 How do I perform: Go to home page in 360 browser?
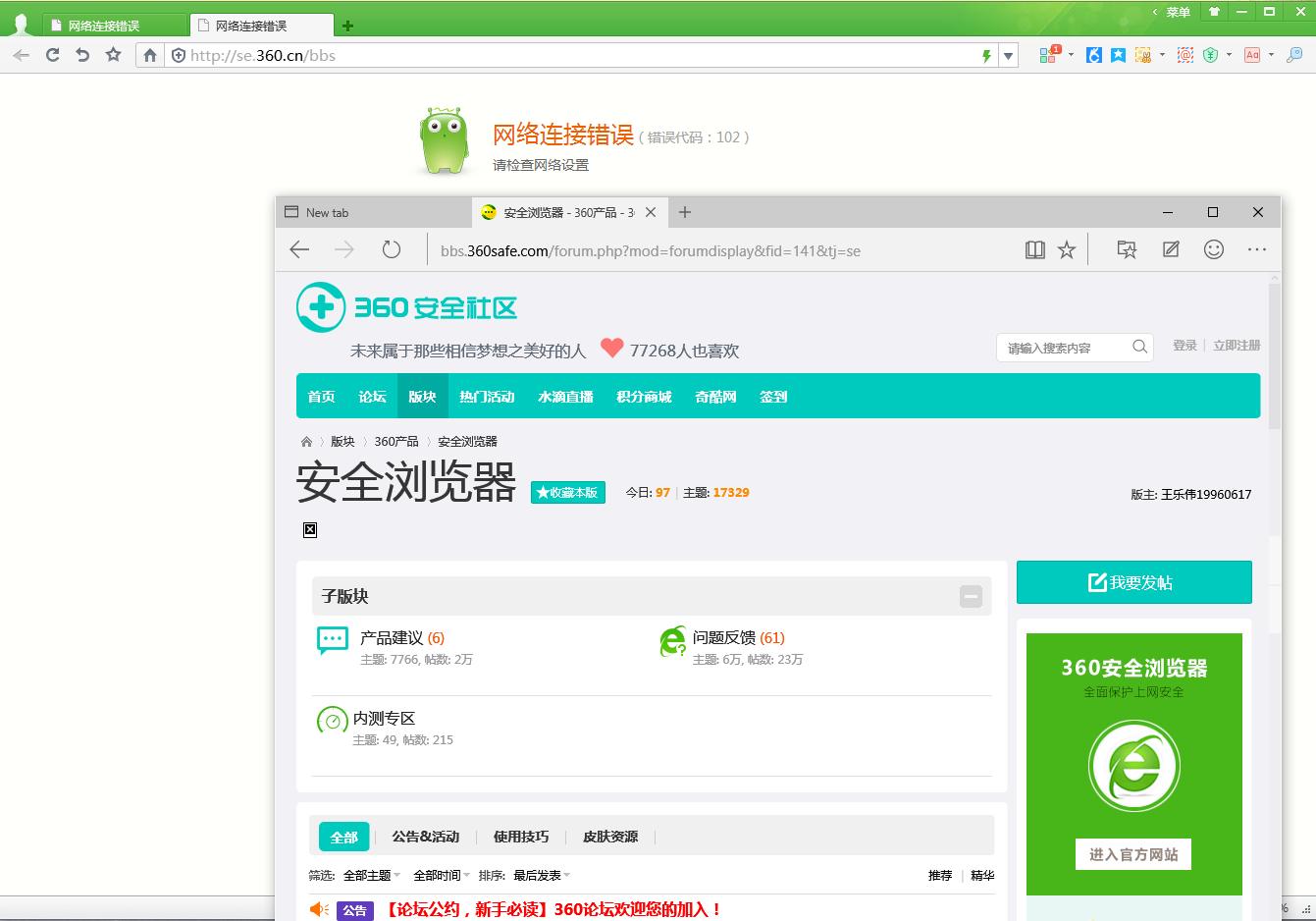click(150, 55)
